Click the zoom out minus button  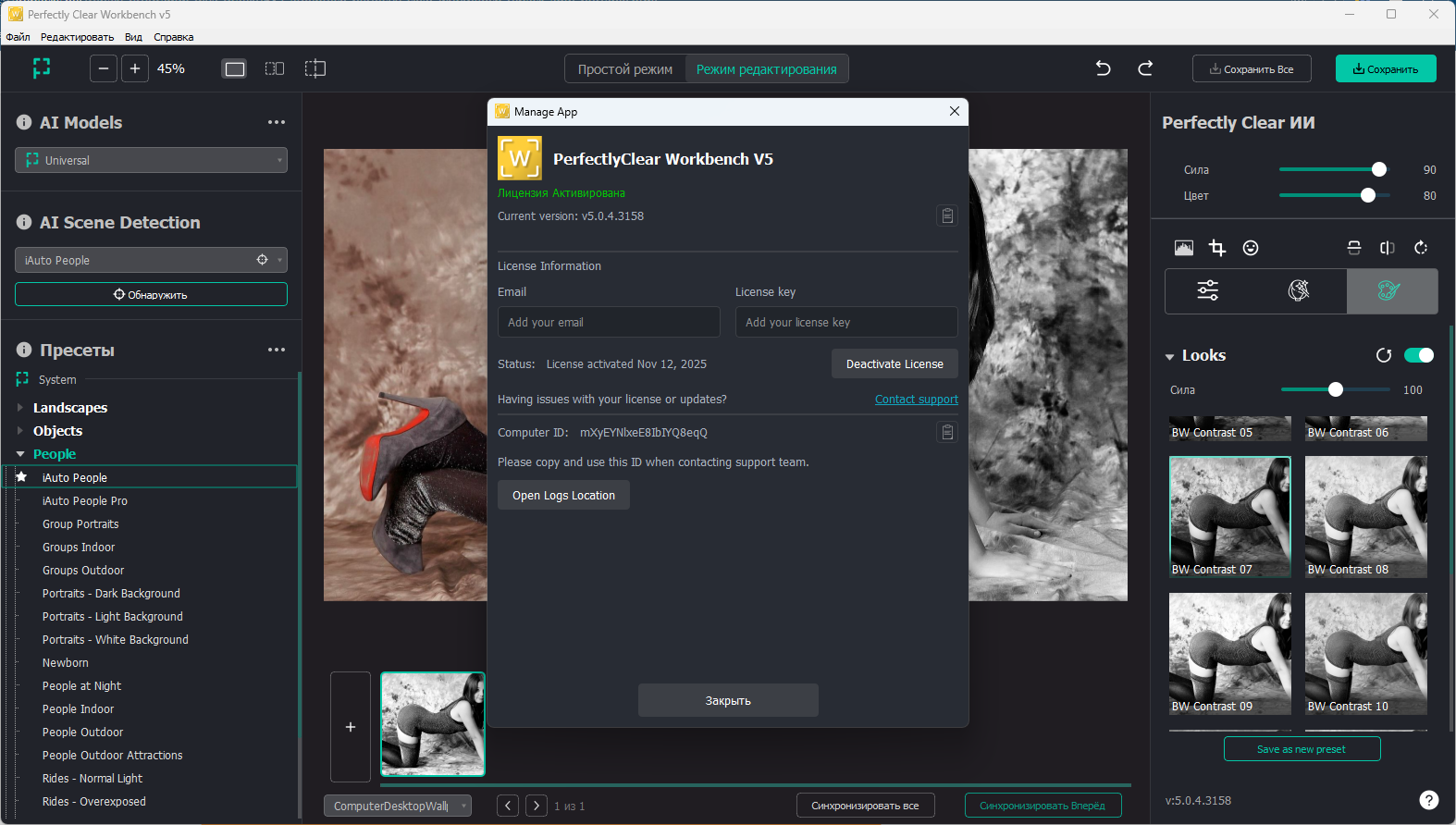(104, 68)
